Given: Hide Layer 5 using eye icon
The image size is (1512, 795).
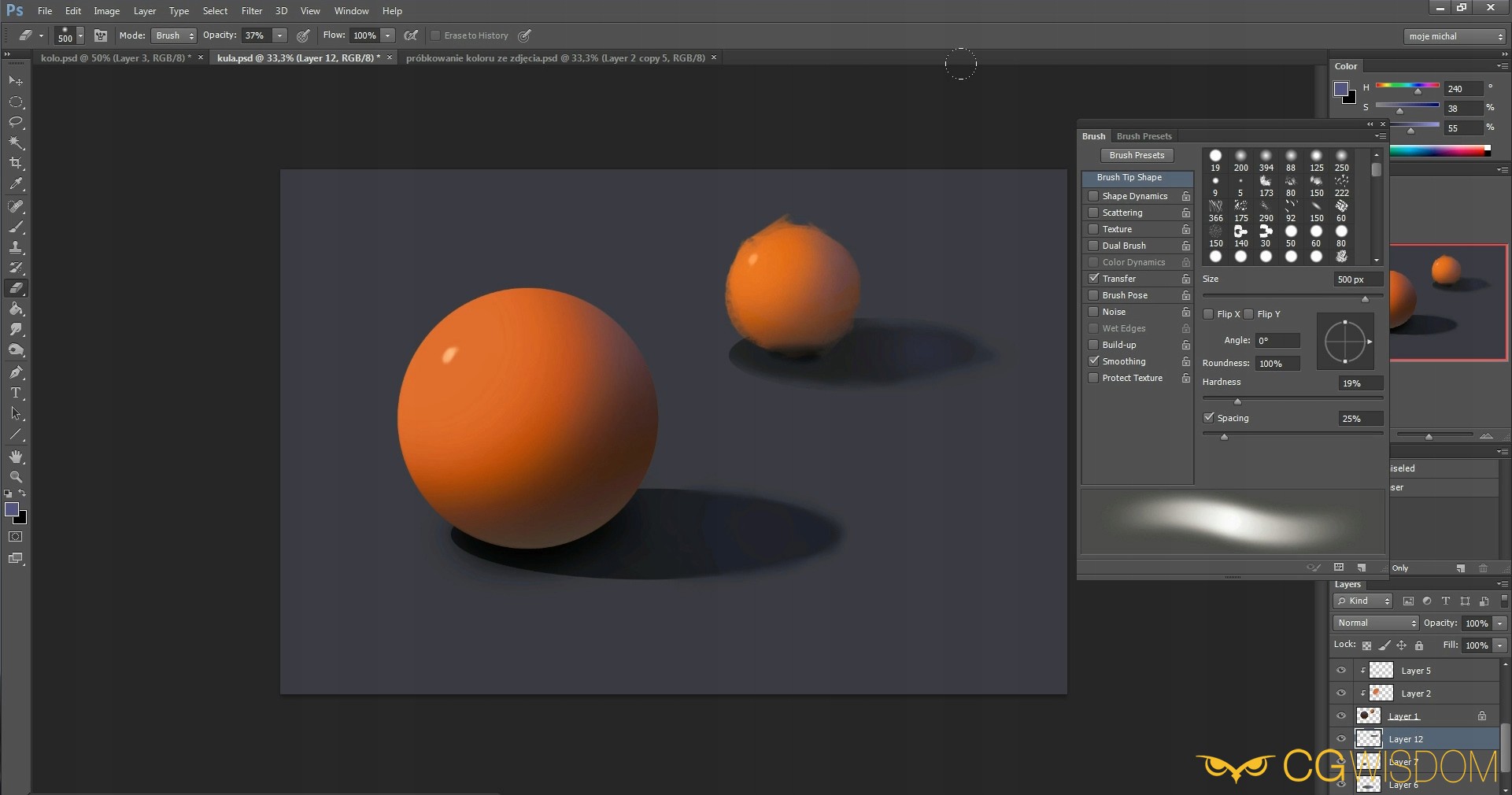Looking at the screenshot, I should tap(1341, 671).
